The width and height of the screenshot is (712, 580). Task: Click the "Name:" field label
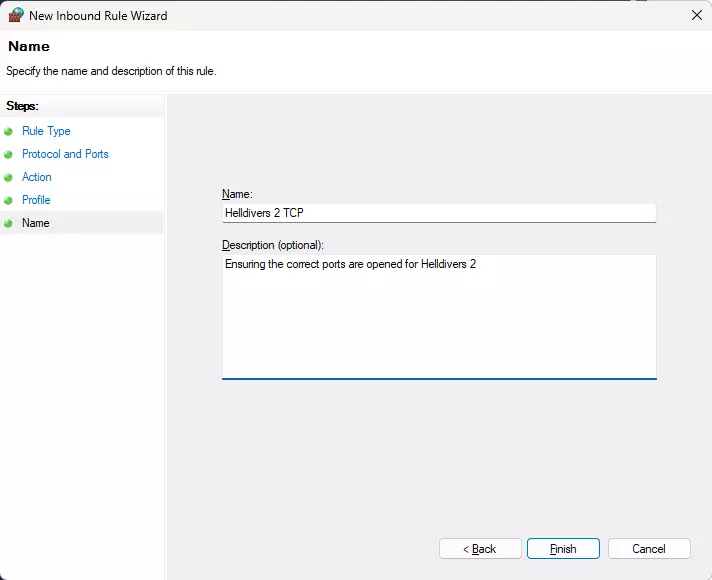pos(238,194)
